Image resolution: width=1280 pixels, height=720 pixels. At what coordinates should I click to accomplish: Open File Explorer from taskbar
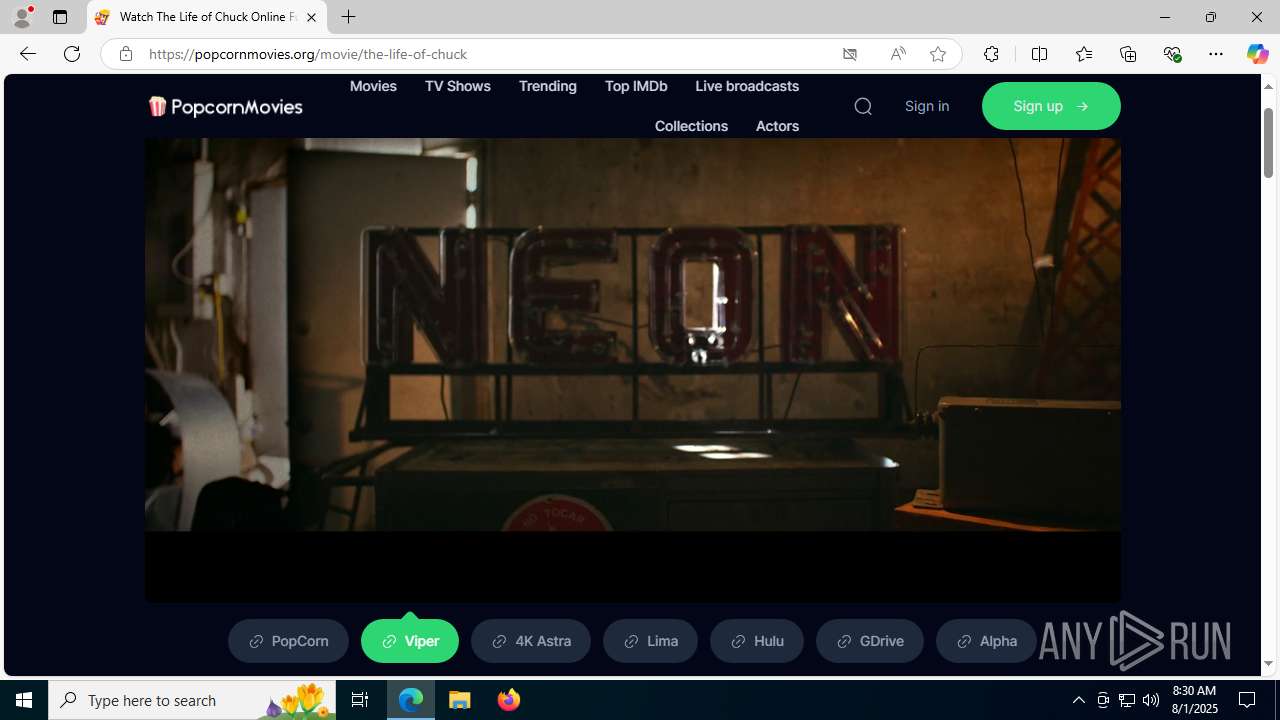(x=460, y=700)
